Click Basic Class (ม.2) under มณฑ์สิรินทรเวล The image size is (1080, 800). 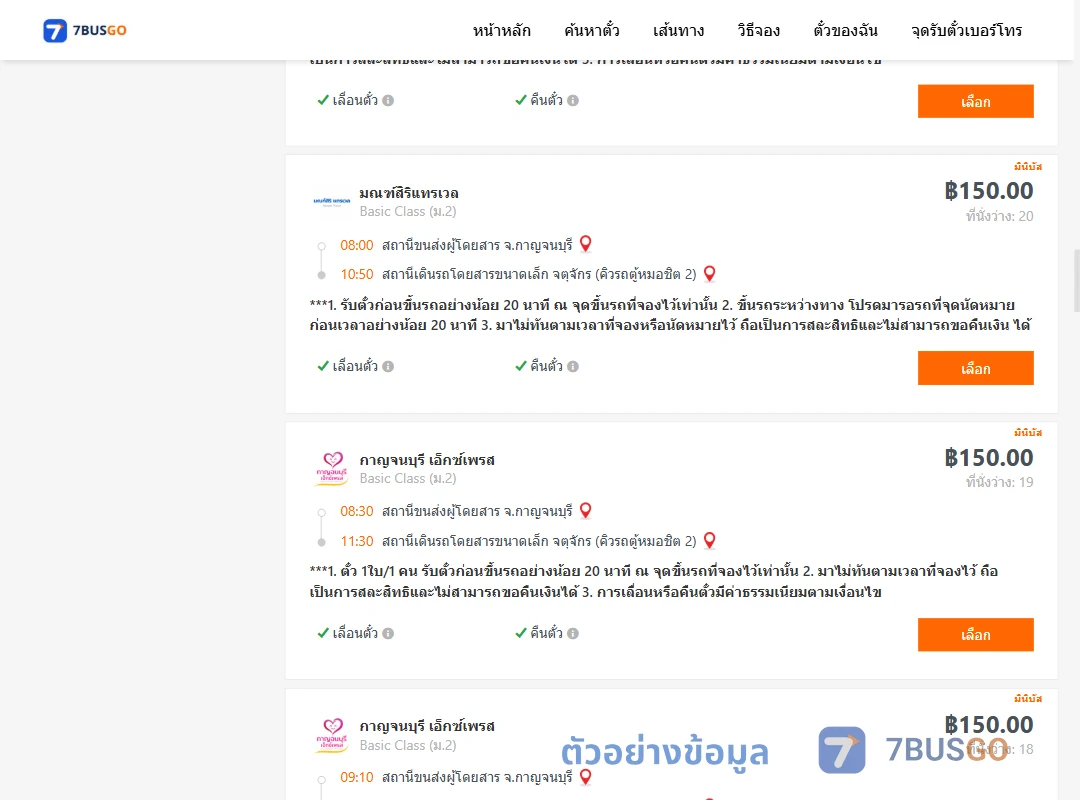[408, 212]
